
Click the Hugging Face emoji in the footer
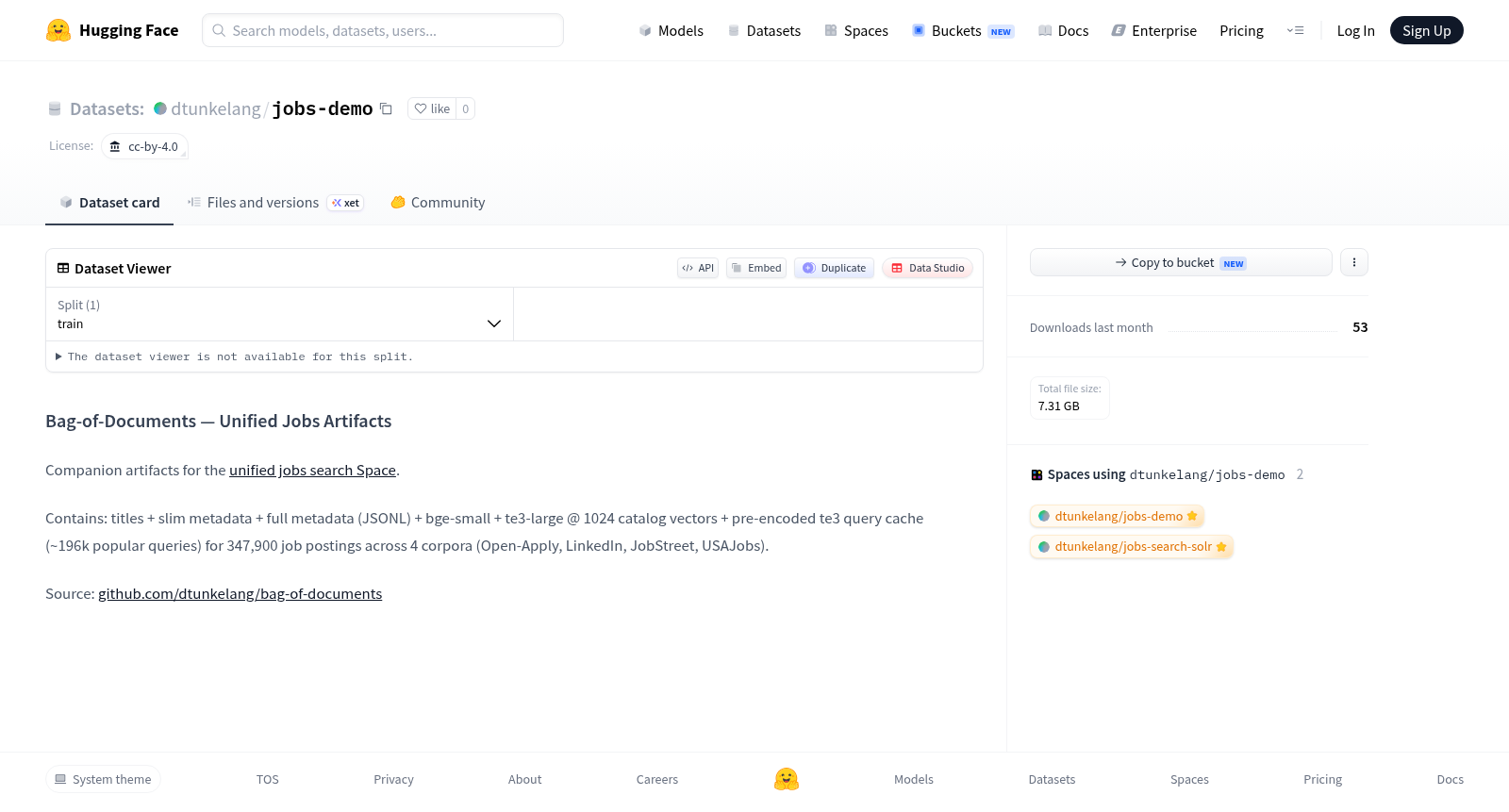pyautogui.click(x=787, y=779)
